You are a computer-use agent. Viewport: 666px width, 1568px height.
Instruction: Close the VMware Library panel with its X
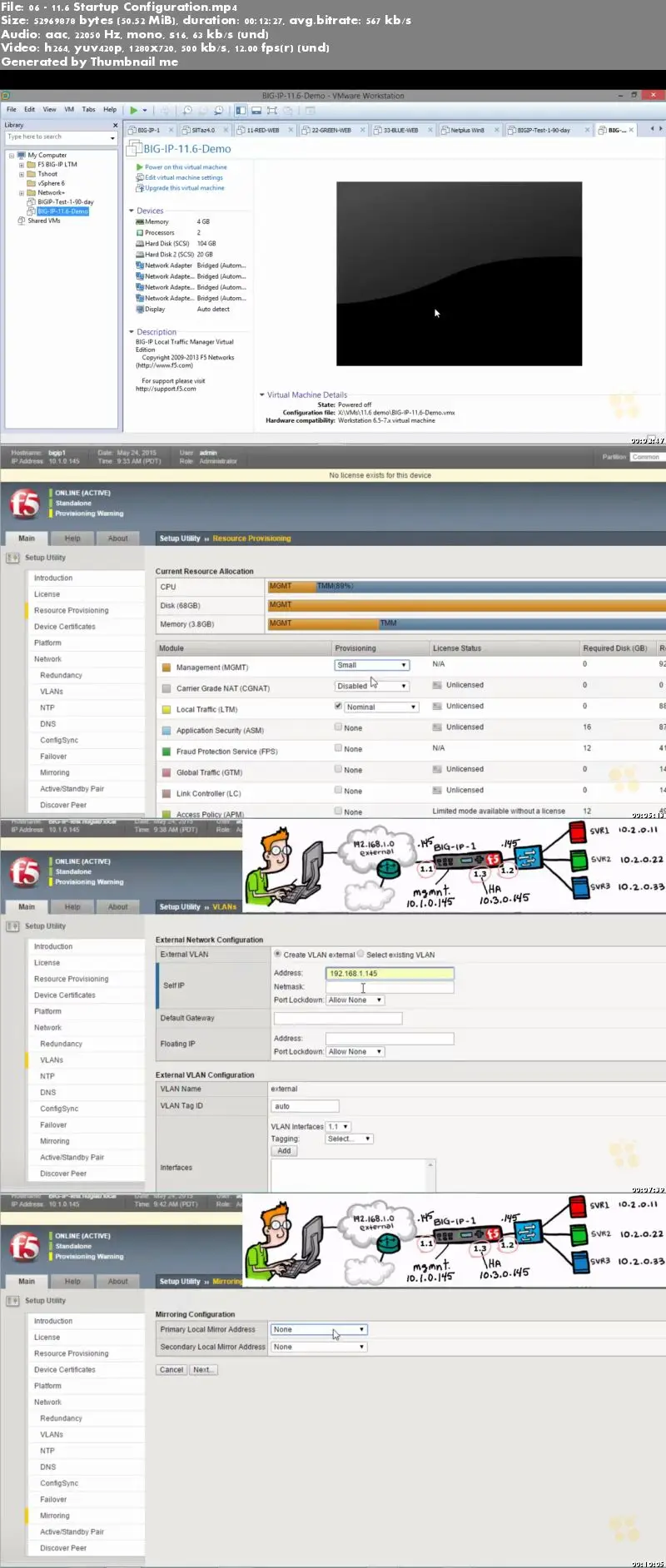coord(115,126)
